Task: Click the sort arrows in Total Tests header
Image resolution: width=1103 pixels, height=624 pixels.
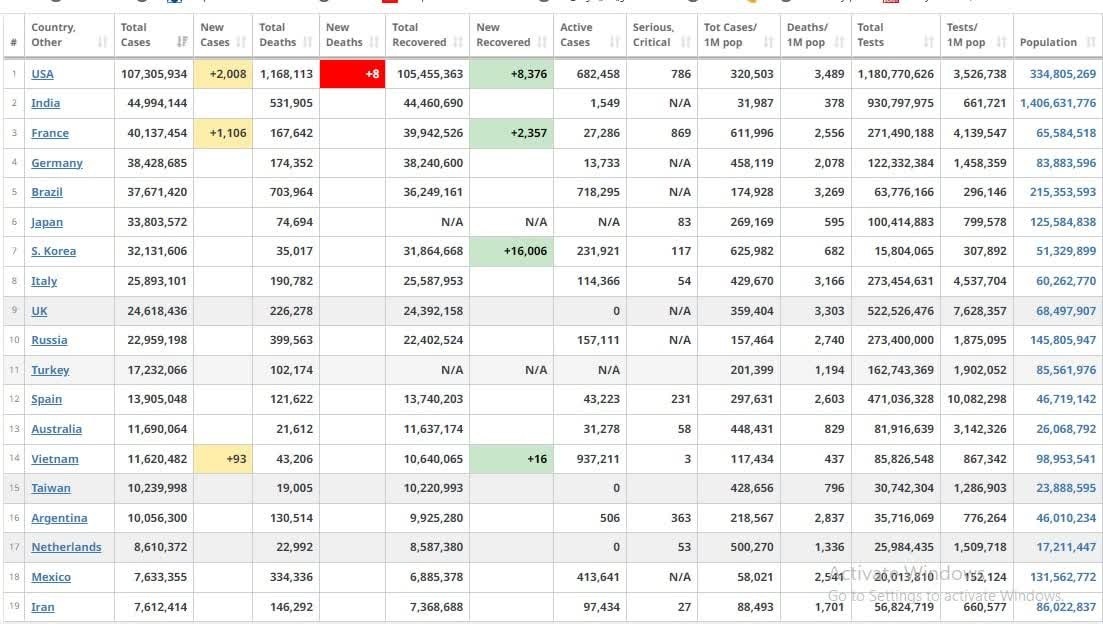Action: point(929,42)
